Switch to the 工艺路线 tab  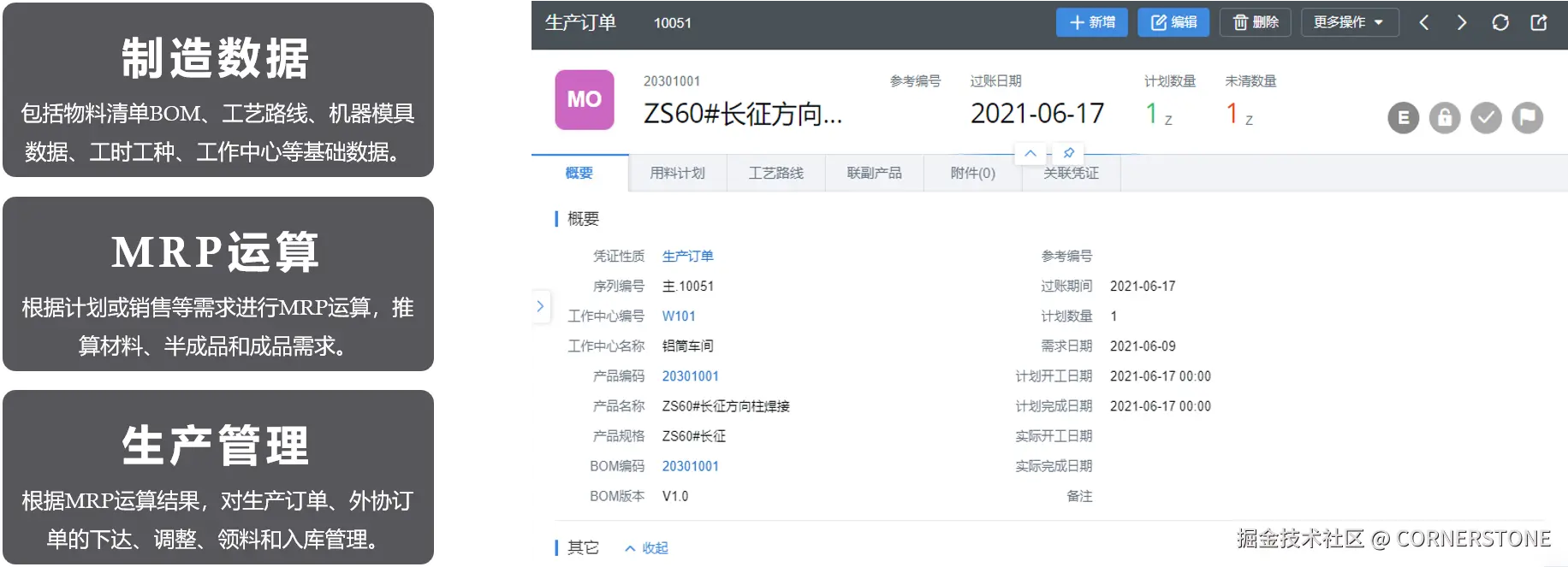(x=776, y=173)
